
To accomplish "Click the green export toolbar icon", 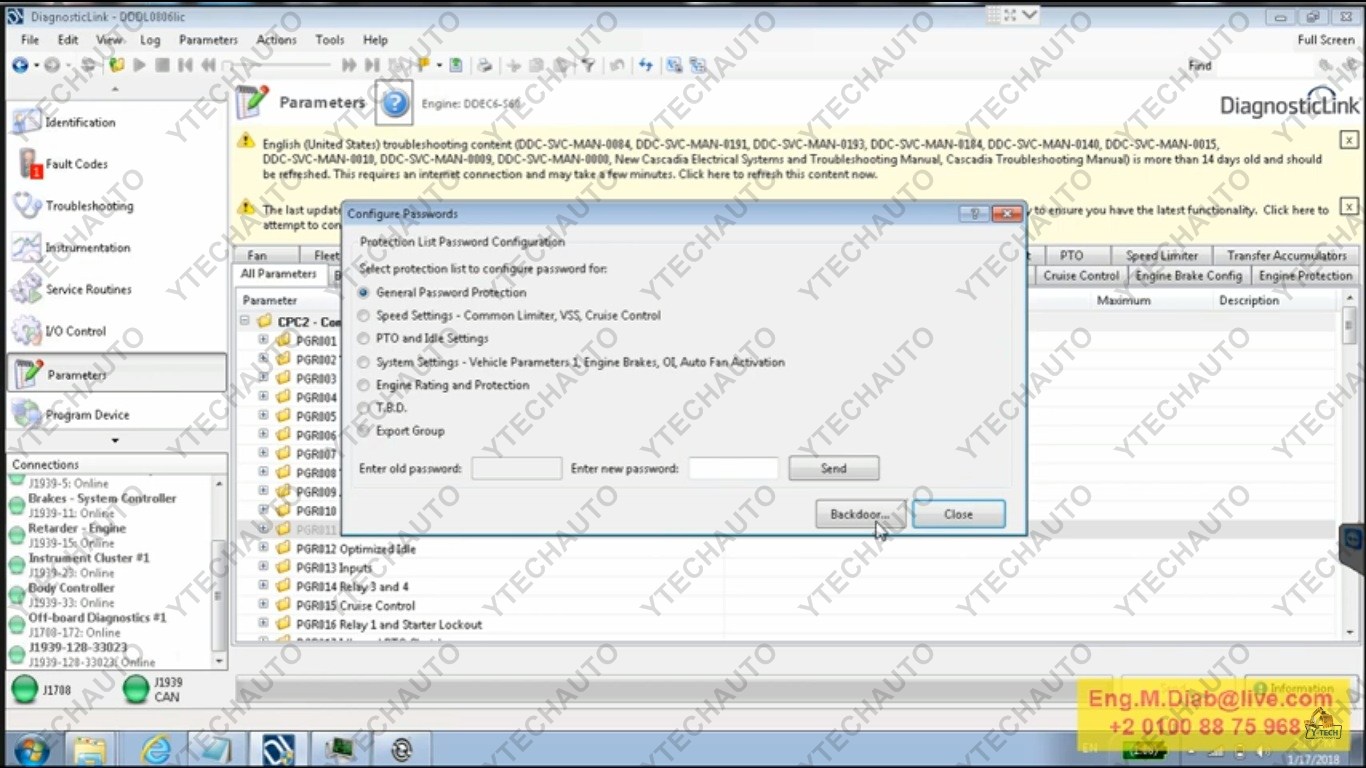I will 456,65.
